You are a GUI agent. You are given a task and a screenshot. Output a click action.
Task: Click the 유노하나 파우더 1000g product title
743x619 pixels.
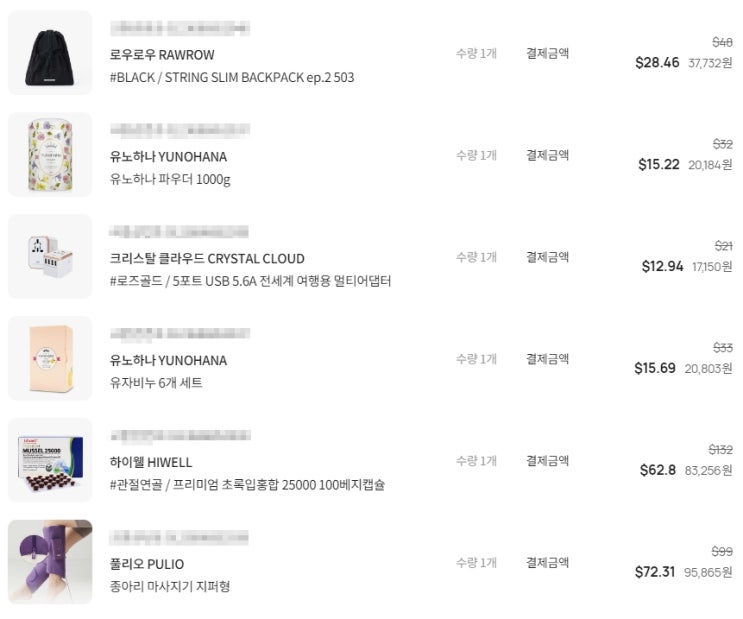click(x=170, y=180)
